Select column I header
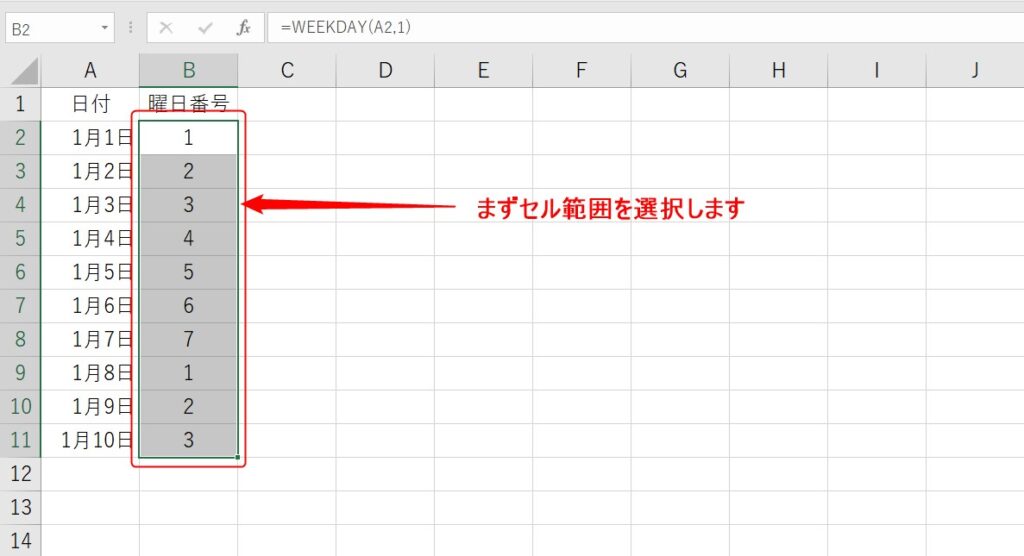 [x=876, y=71]
